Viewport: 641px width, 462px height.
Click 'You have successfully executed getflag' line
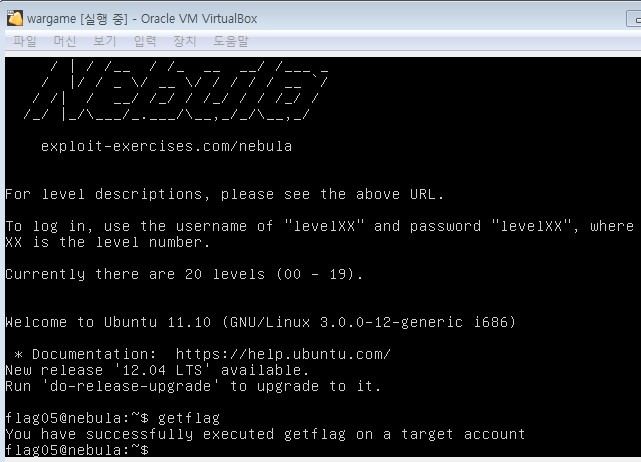pos(265,434)
